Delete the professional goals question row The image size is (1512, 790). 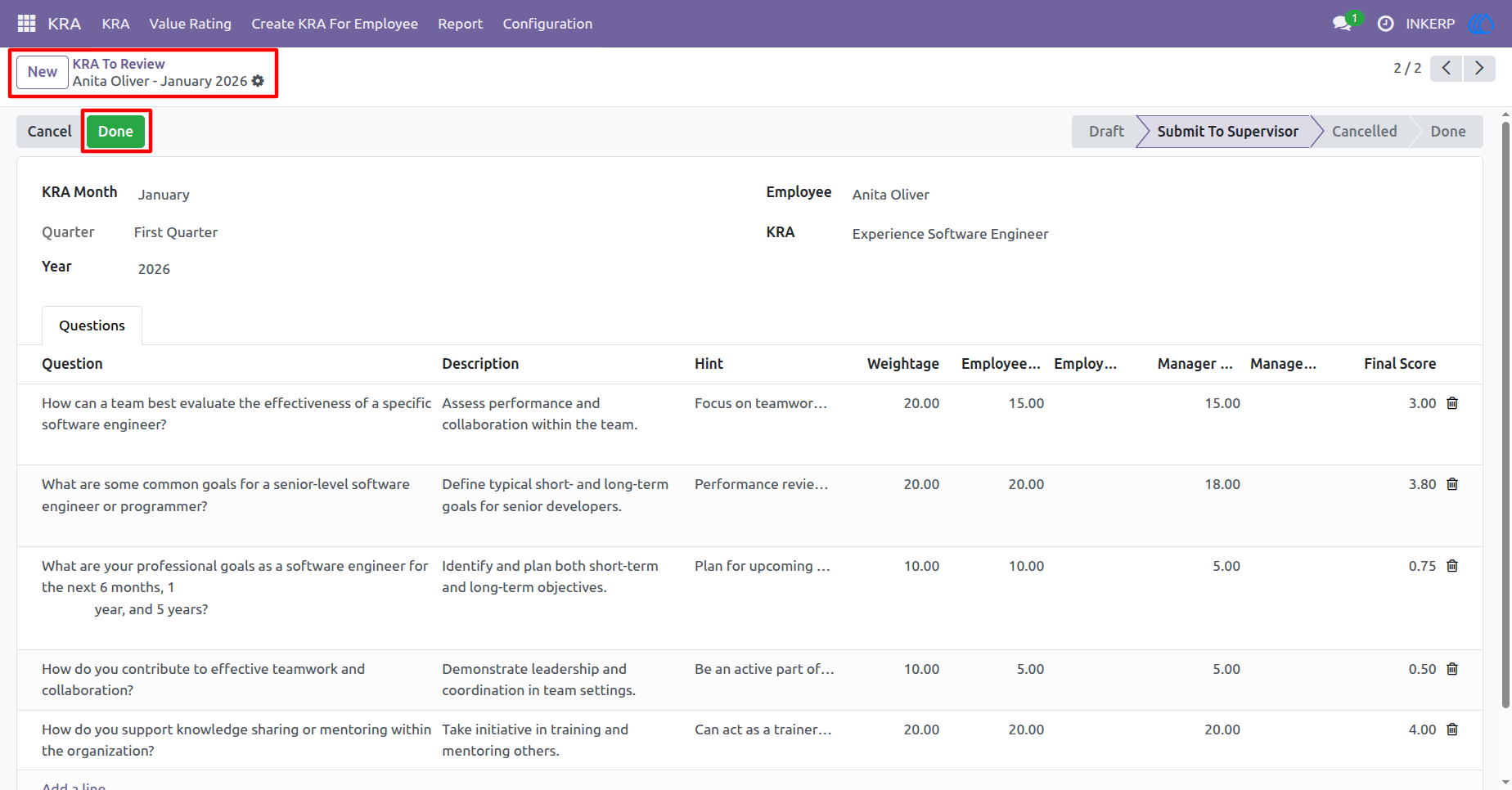tap(1452, 566)
